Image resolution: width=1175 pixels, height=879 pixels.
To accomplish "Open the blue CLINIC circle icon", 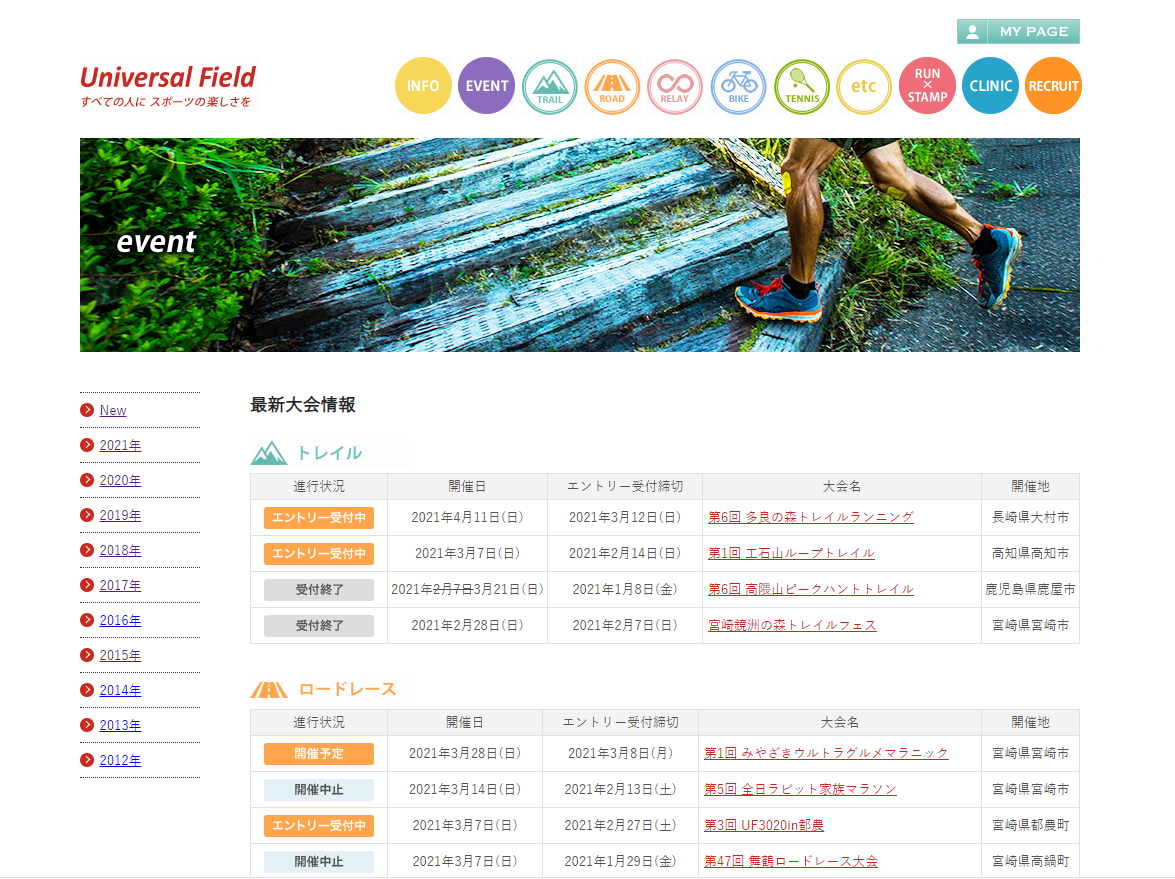I will tap(990, 85).
